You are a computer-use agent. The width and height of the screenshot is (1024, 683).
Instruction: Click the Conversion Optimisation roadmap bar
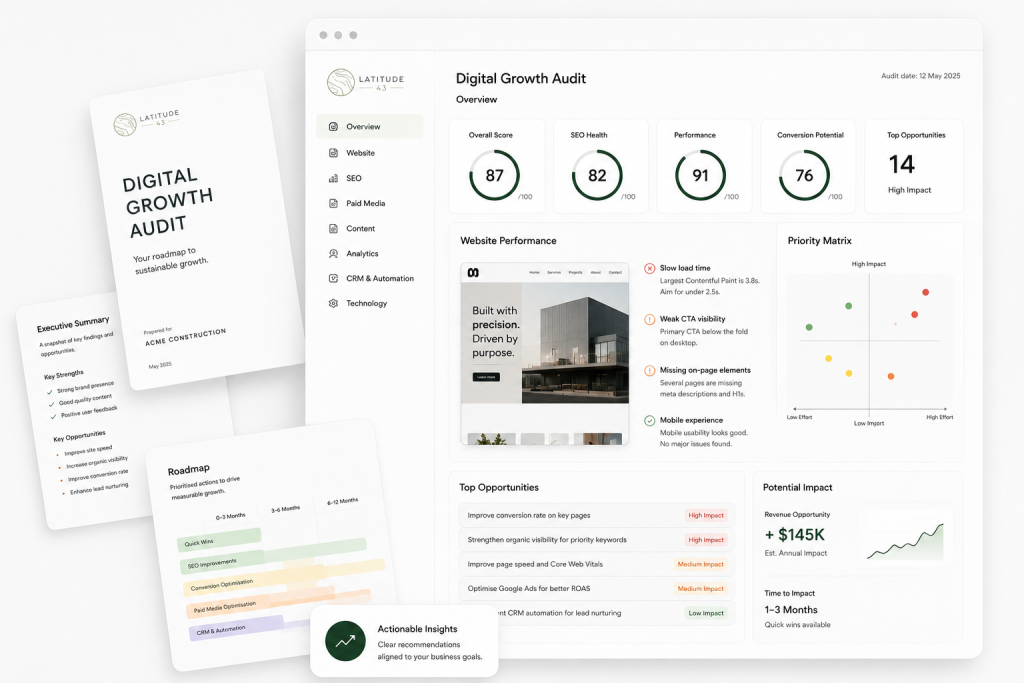[283, 577]
